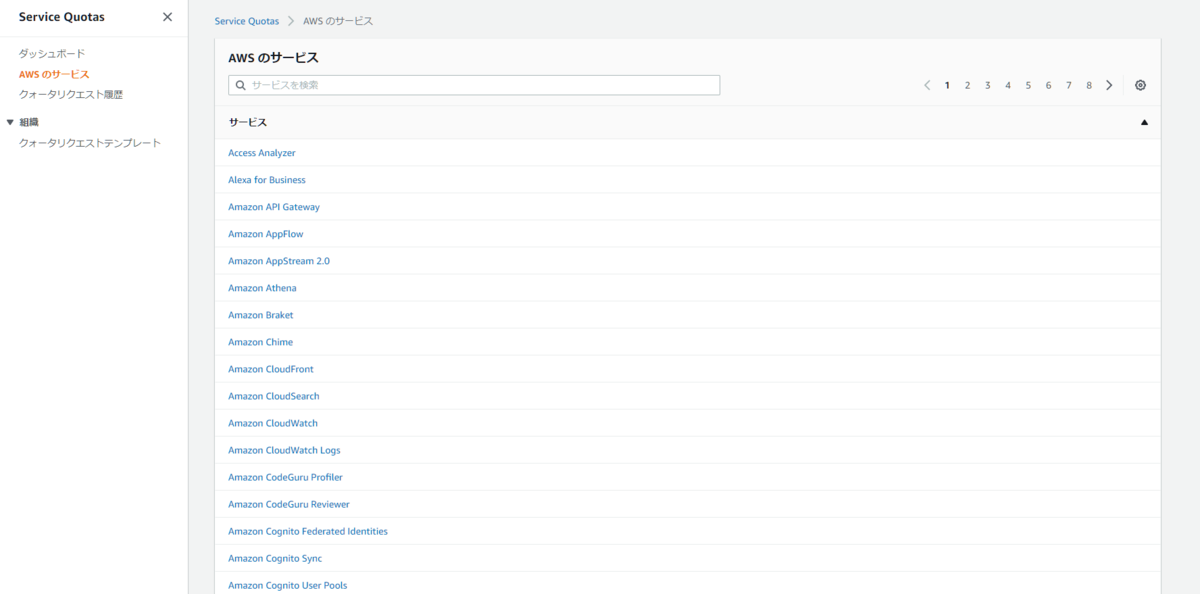This screenshot has width=1200, height=594.
Task: Open Amazon Chime service
Action: point(261,342)
